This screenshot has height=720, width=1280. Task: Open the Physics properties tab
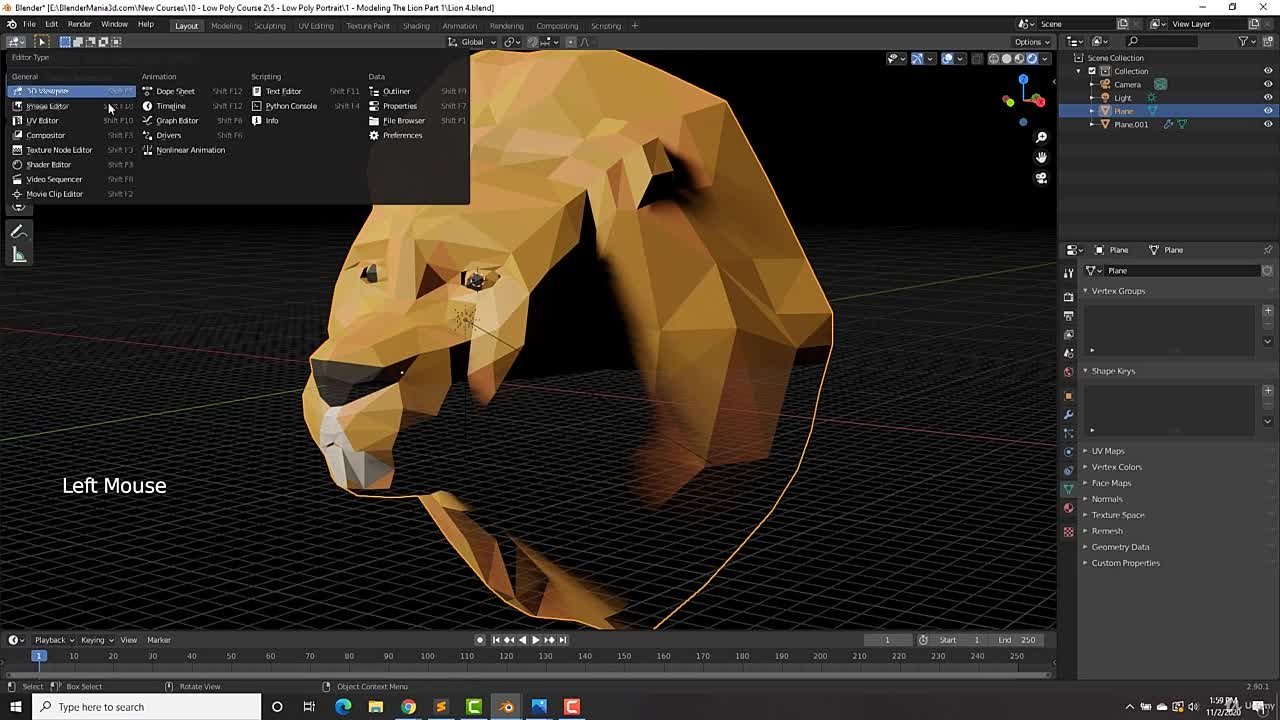click(1068, 452)
